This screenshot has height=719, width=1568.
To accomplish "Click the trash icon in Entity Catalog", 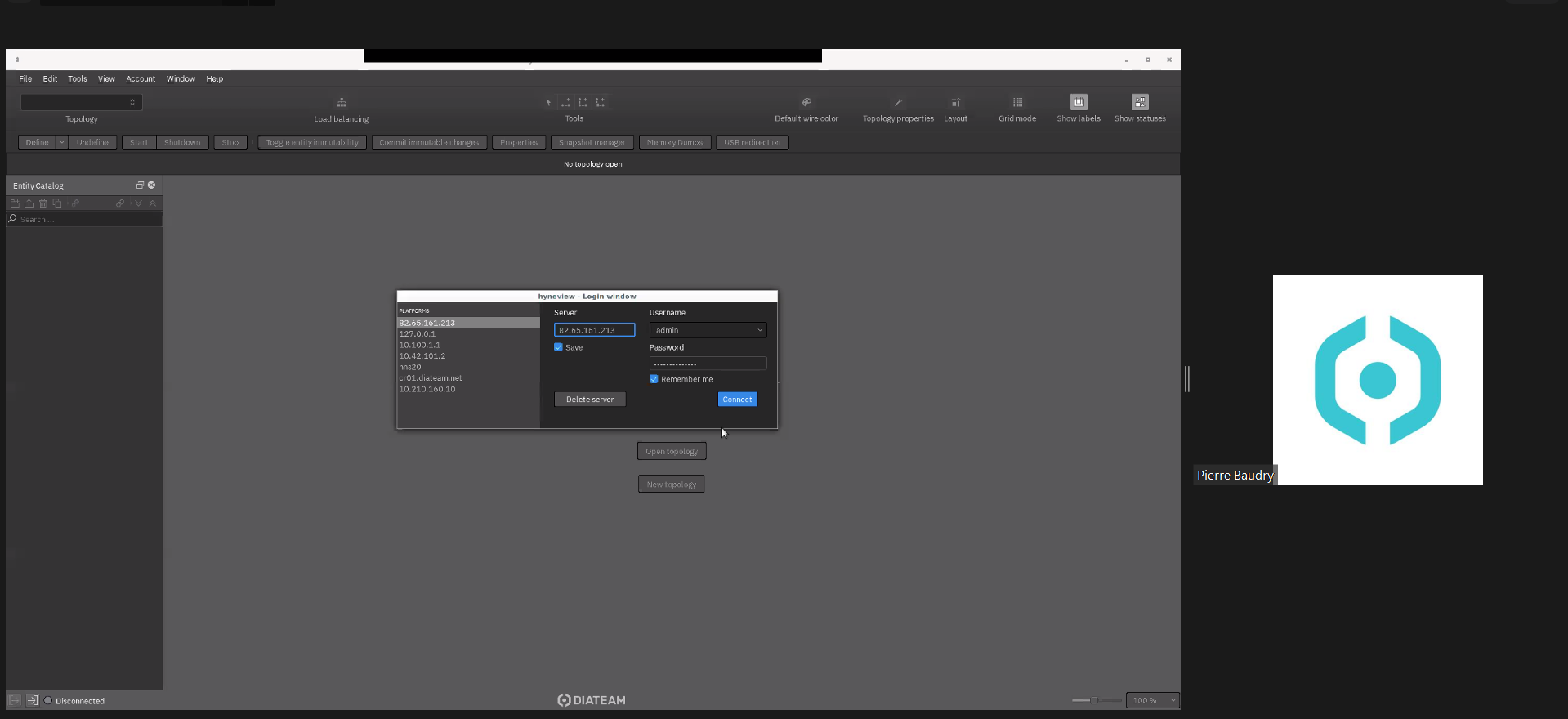I will click(43, 203).
